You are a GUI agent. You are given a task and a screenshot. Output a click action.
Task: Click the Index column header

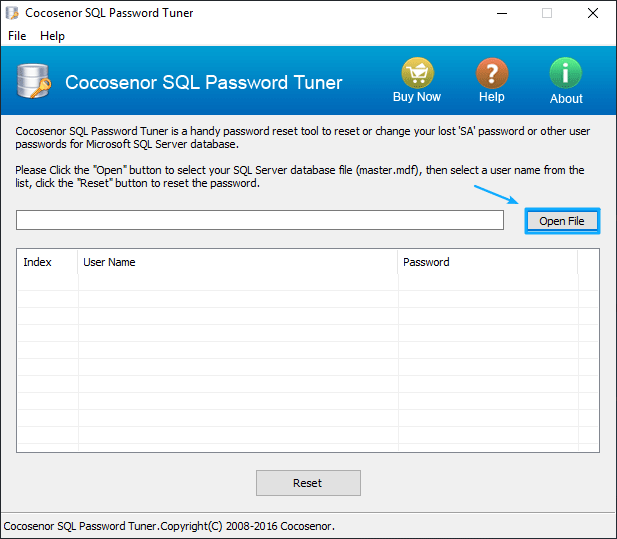point(47,262)
